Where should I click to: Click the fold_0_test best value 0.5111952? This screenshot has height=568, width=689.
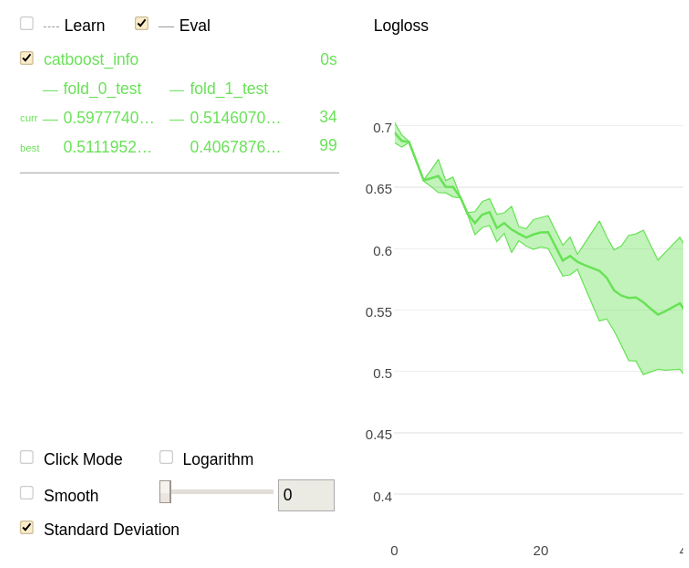[x=108, y=147]
